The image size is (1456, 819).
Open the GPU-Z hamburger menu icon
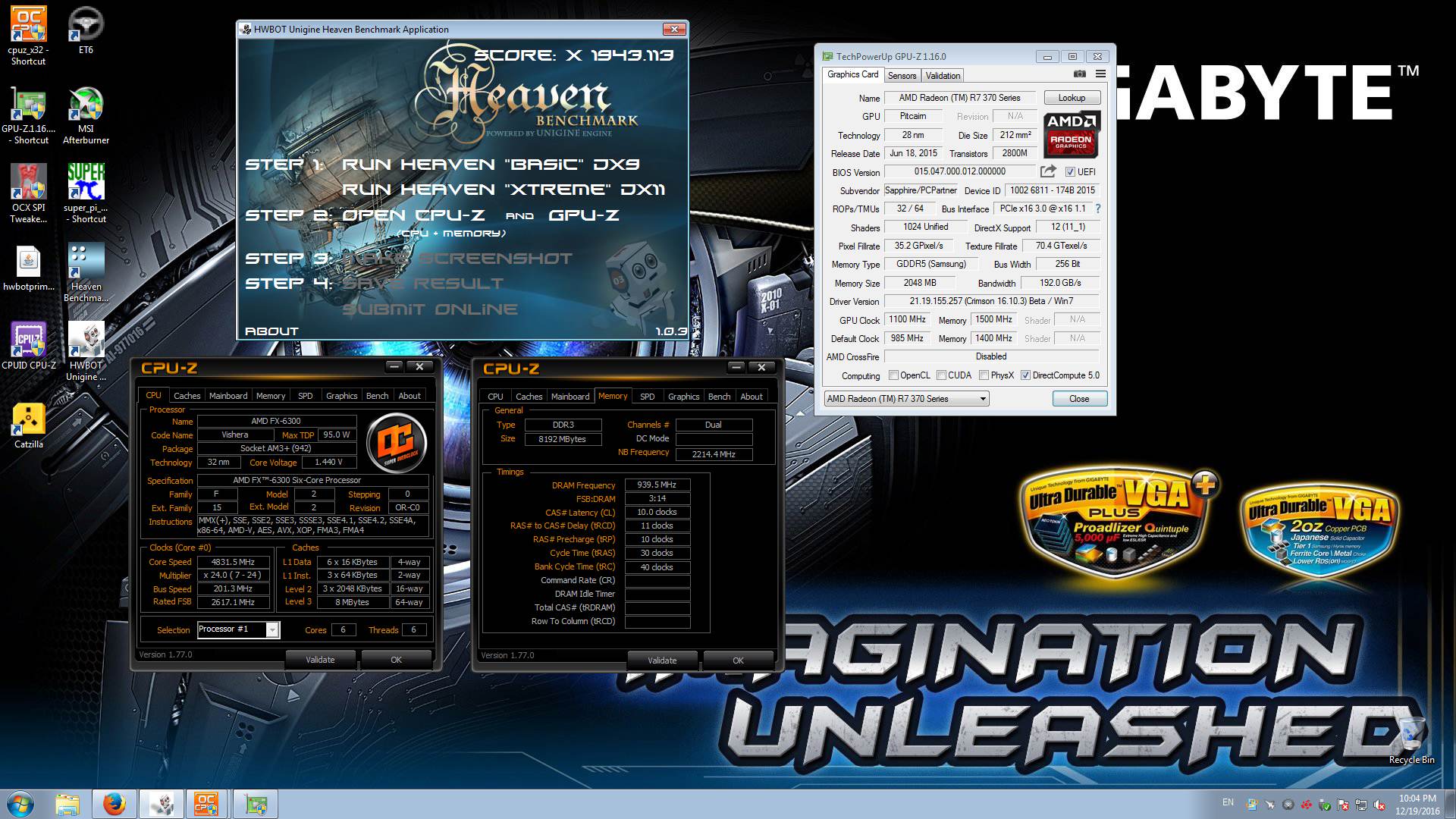1100,74
